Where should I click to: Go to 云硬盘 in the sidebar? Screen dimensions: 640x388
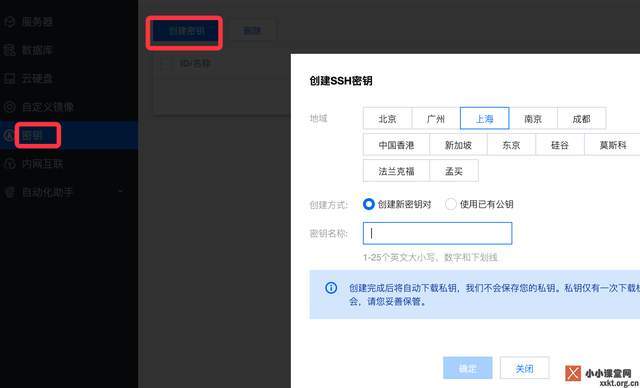tap(37, 78)
